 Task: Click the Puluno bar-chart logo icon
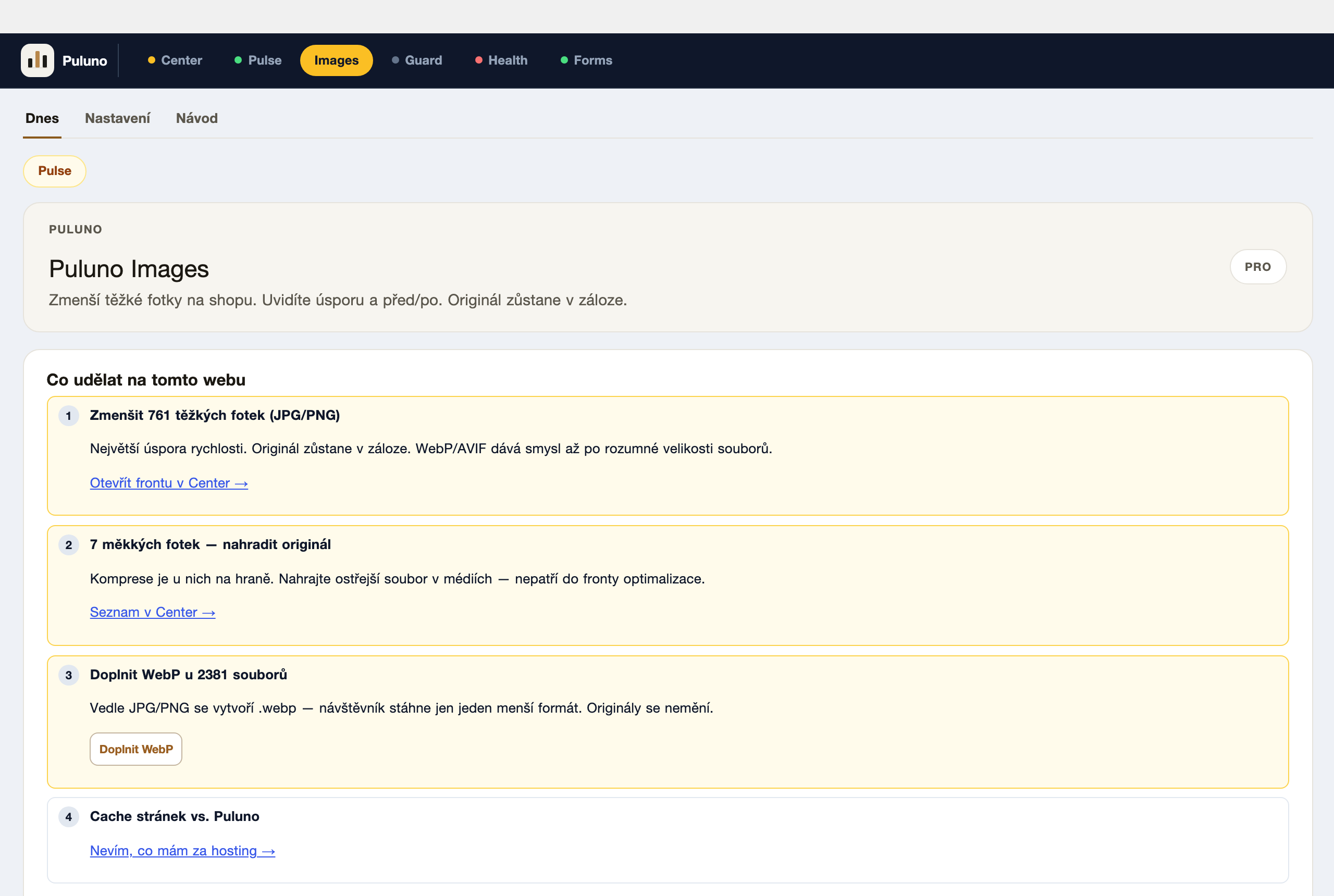(x=37, y=60)
